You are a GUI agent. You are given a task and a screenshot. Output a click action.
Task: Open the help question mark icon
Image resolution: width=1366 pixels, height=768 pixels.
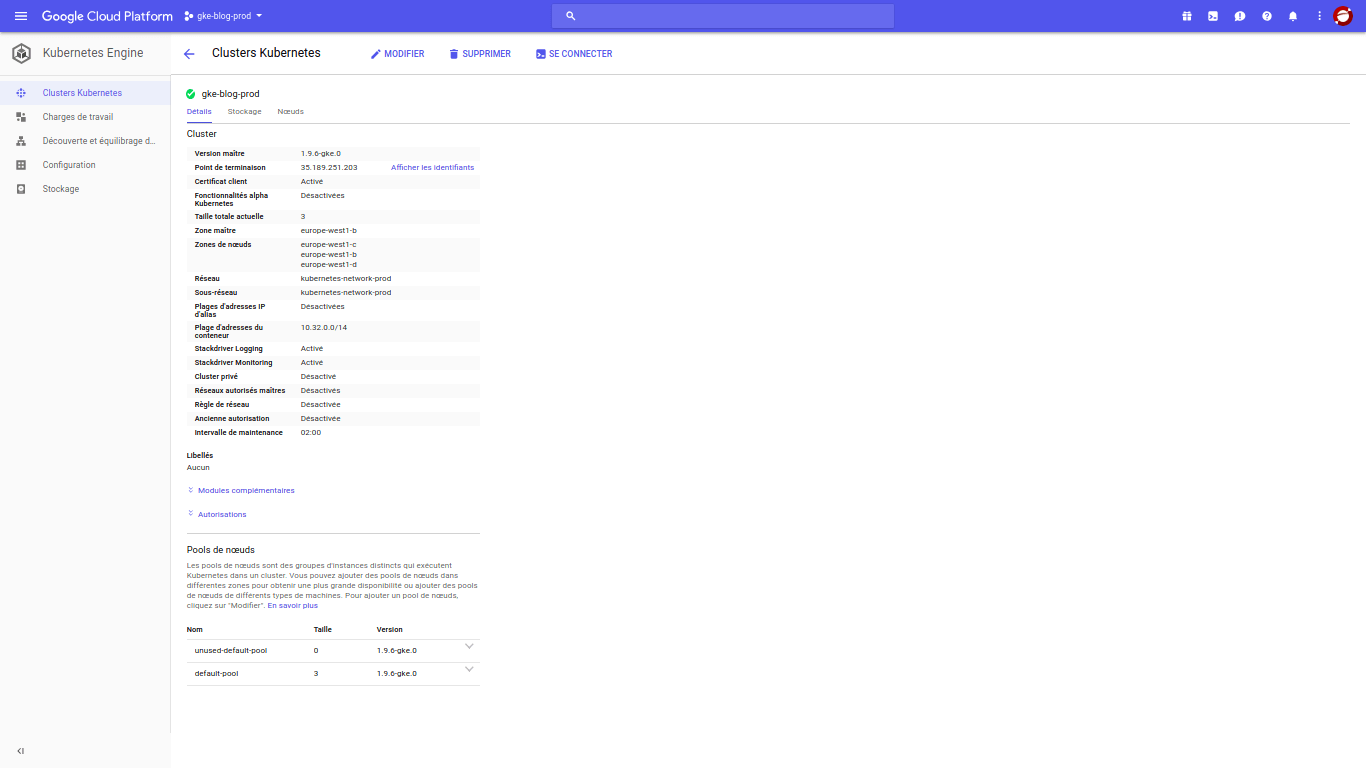pos(1267,16)
